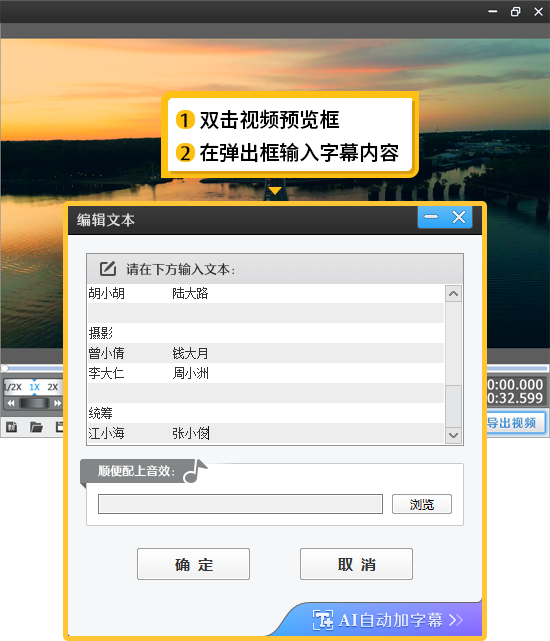
Task: Click the main window restore button
Action: click(x=515, y=11)
